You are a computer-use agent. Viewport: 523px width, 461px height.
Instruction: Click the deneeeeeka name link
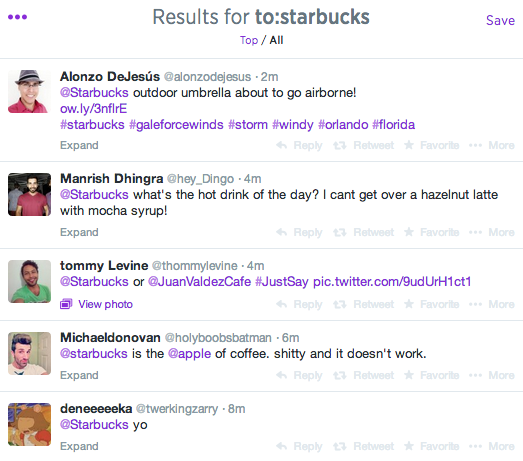tap(96, 409)
